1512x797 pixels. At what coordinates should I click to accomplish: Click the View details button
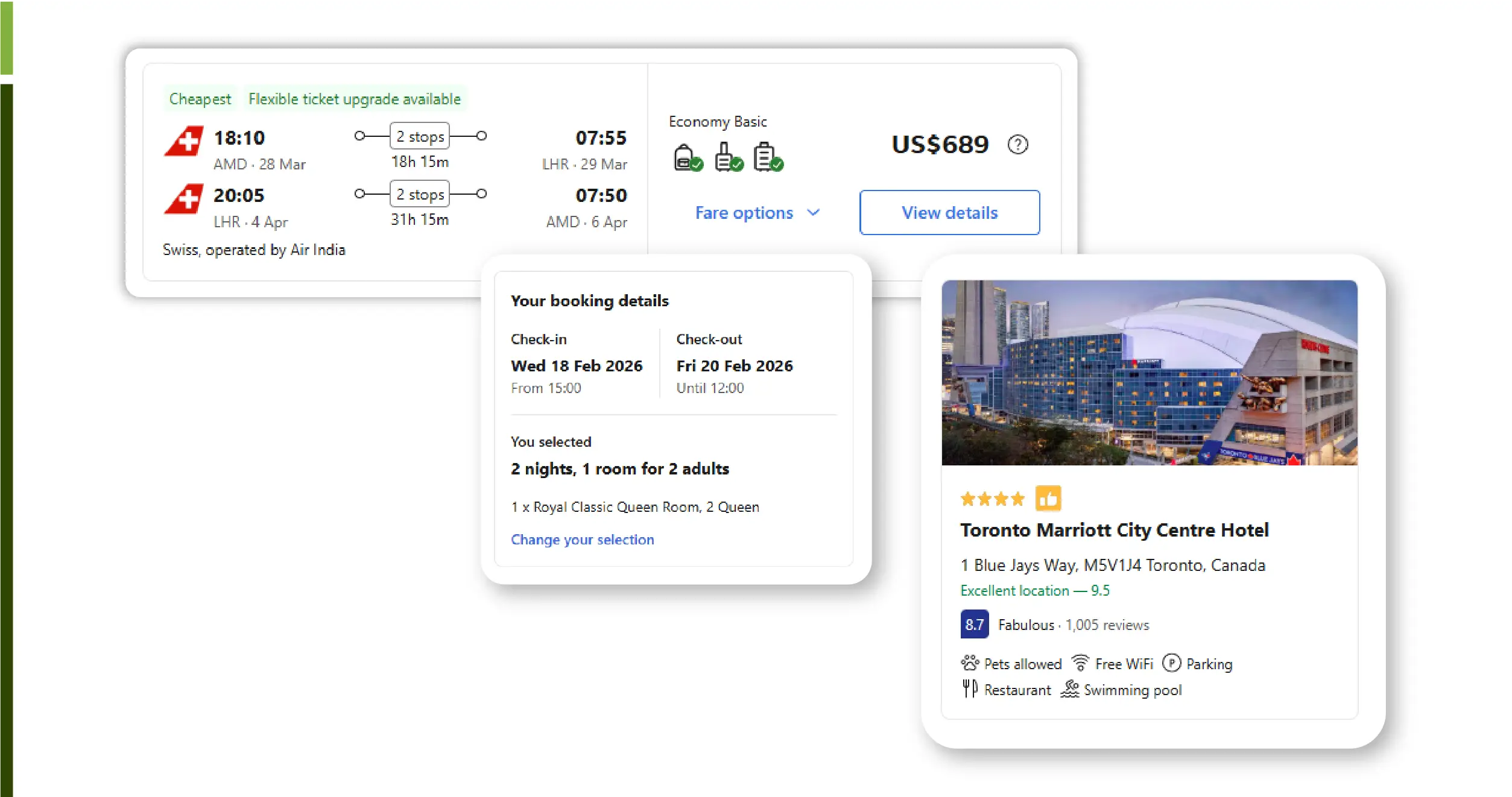949,212
